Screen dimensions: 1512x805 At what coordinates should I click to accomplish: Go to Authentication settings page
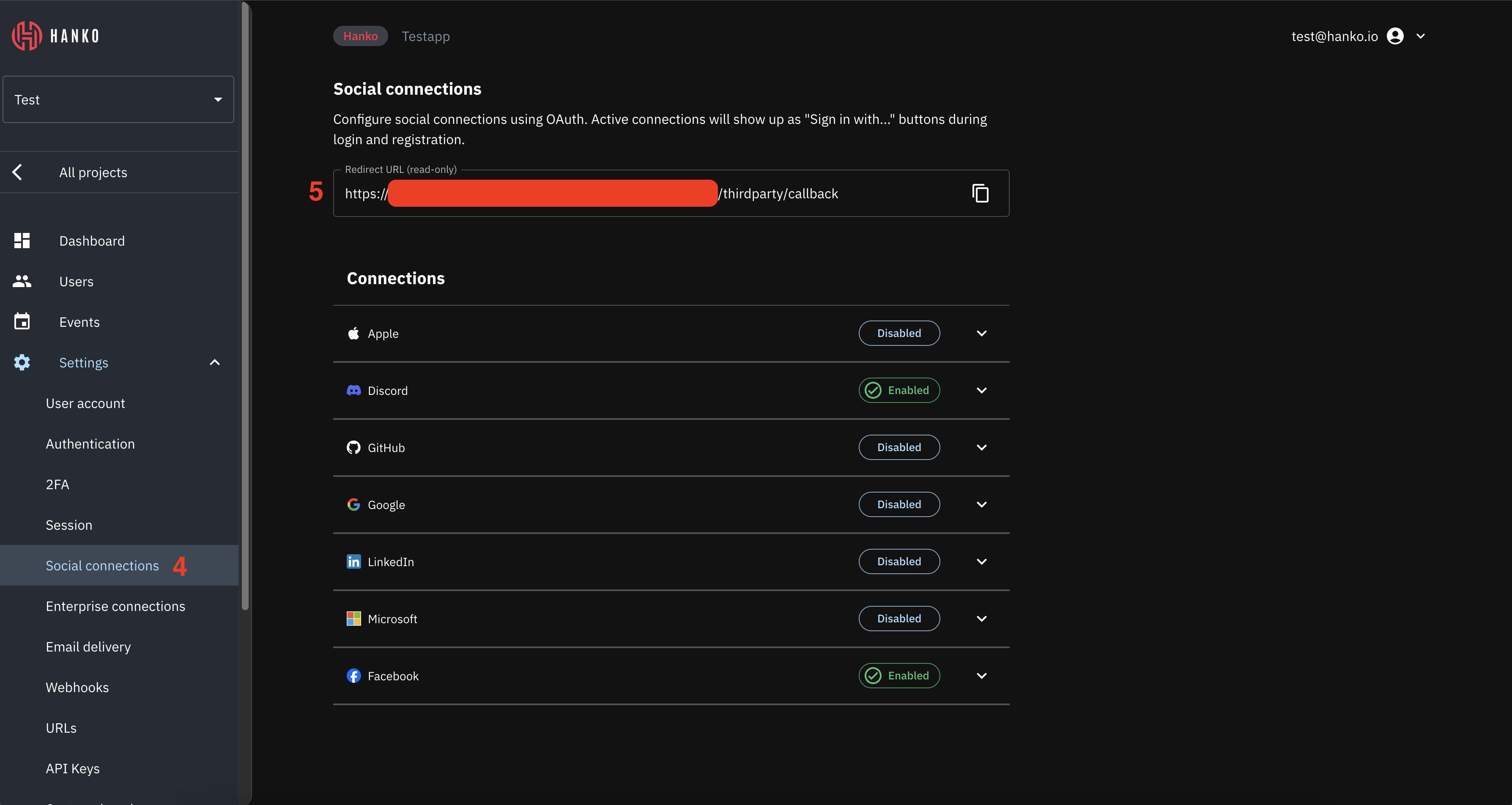point(90,444)
